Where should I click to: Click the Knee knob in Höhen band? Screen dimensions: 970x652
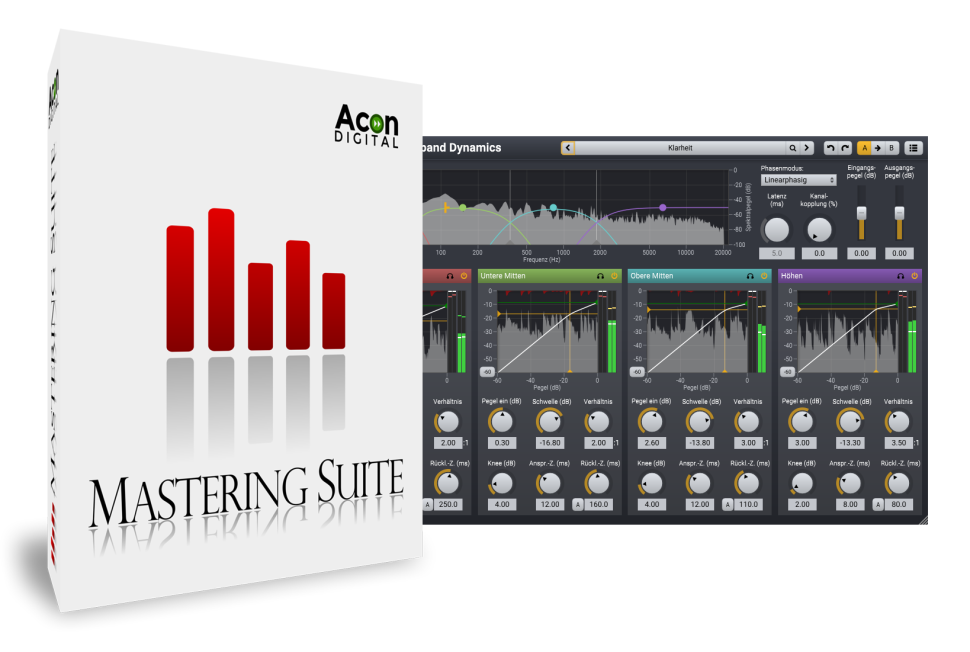click(x=802, y=484)
